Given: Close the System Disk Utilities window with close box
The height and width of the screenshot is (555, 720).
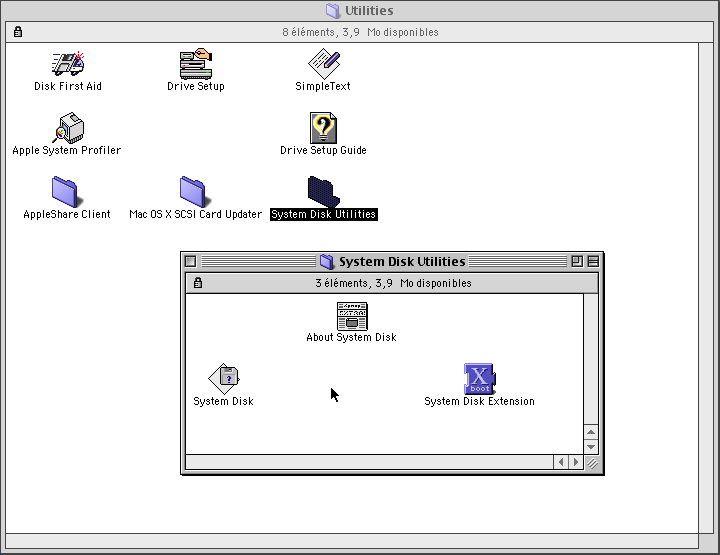Looking at the screenshot, I should click(191, 261).
